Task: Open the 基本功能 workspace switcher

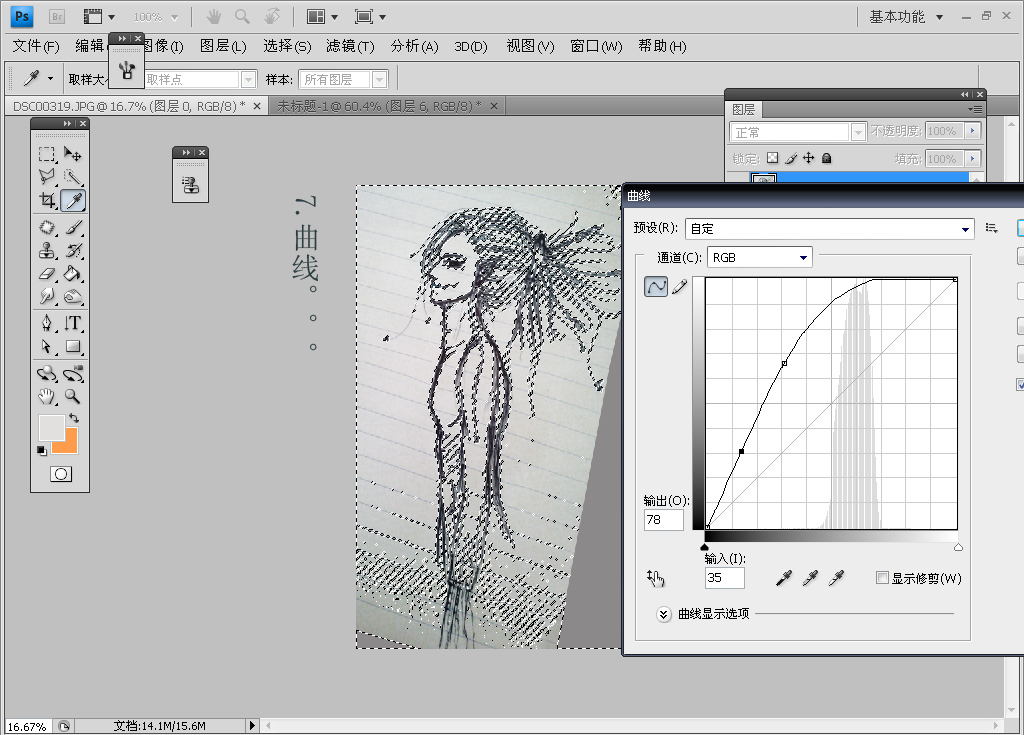Action: (x=903, y=17)
